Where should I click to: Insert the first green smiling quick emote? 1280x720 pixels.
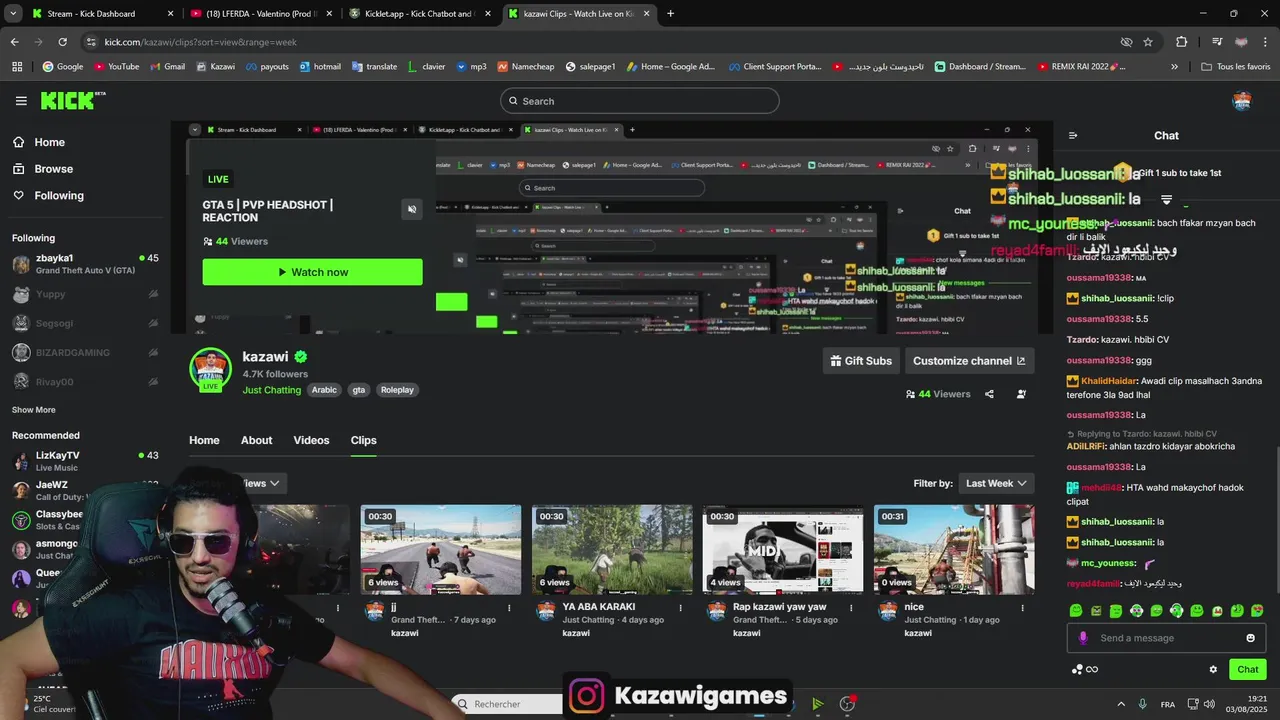[x=1076, y=610]
